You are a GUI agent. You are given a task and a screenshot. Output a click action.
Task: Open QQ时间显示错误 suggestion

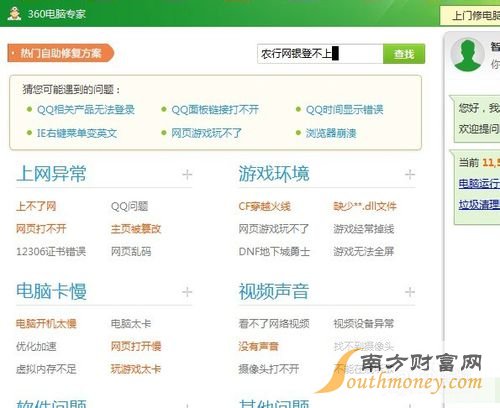pos(344,109)
